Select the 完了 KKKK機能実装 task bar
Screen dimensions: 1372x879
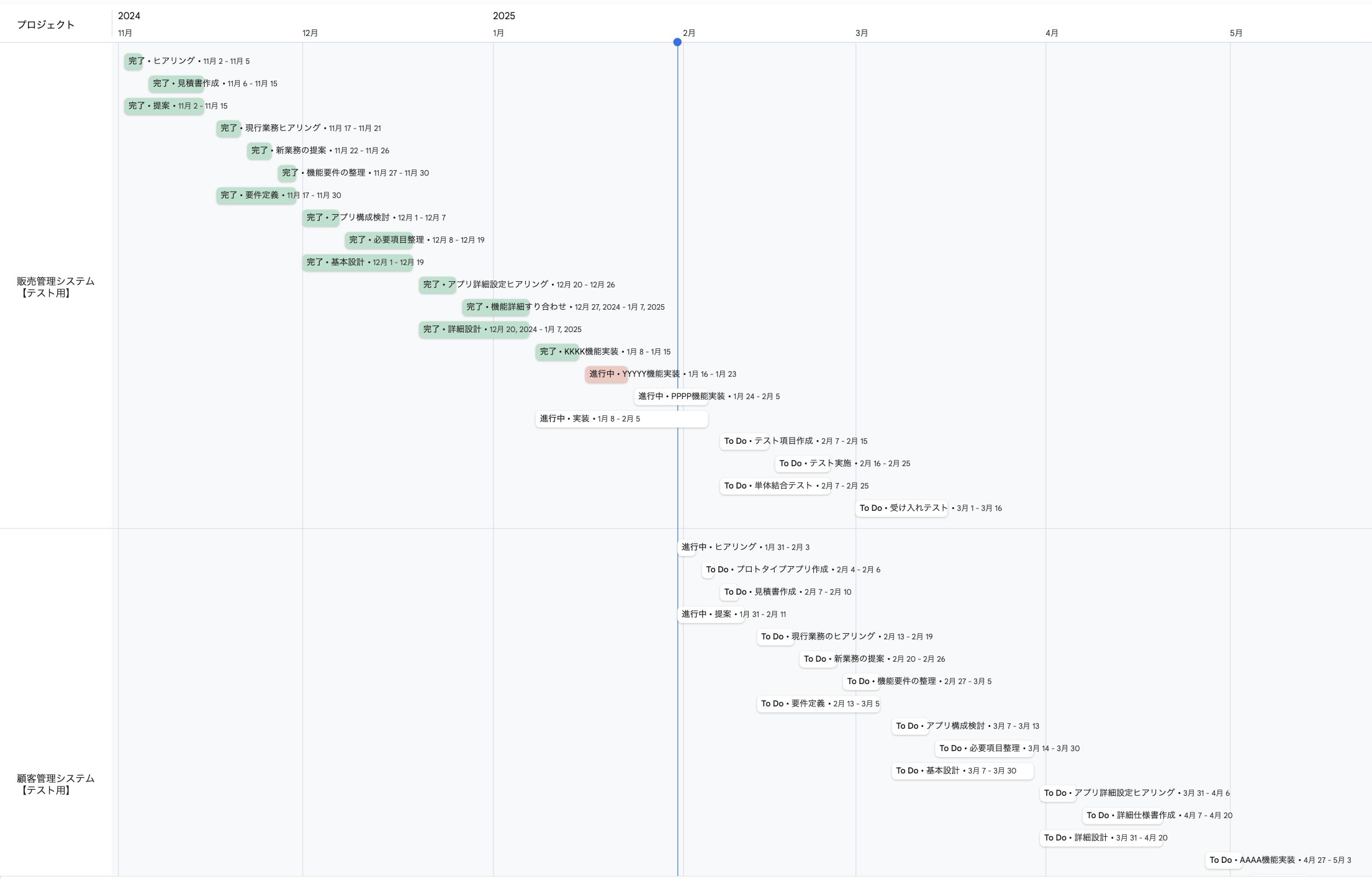[x=557, y=351]
